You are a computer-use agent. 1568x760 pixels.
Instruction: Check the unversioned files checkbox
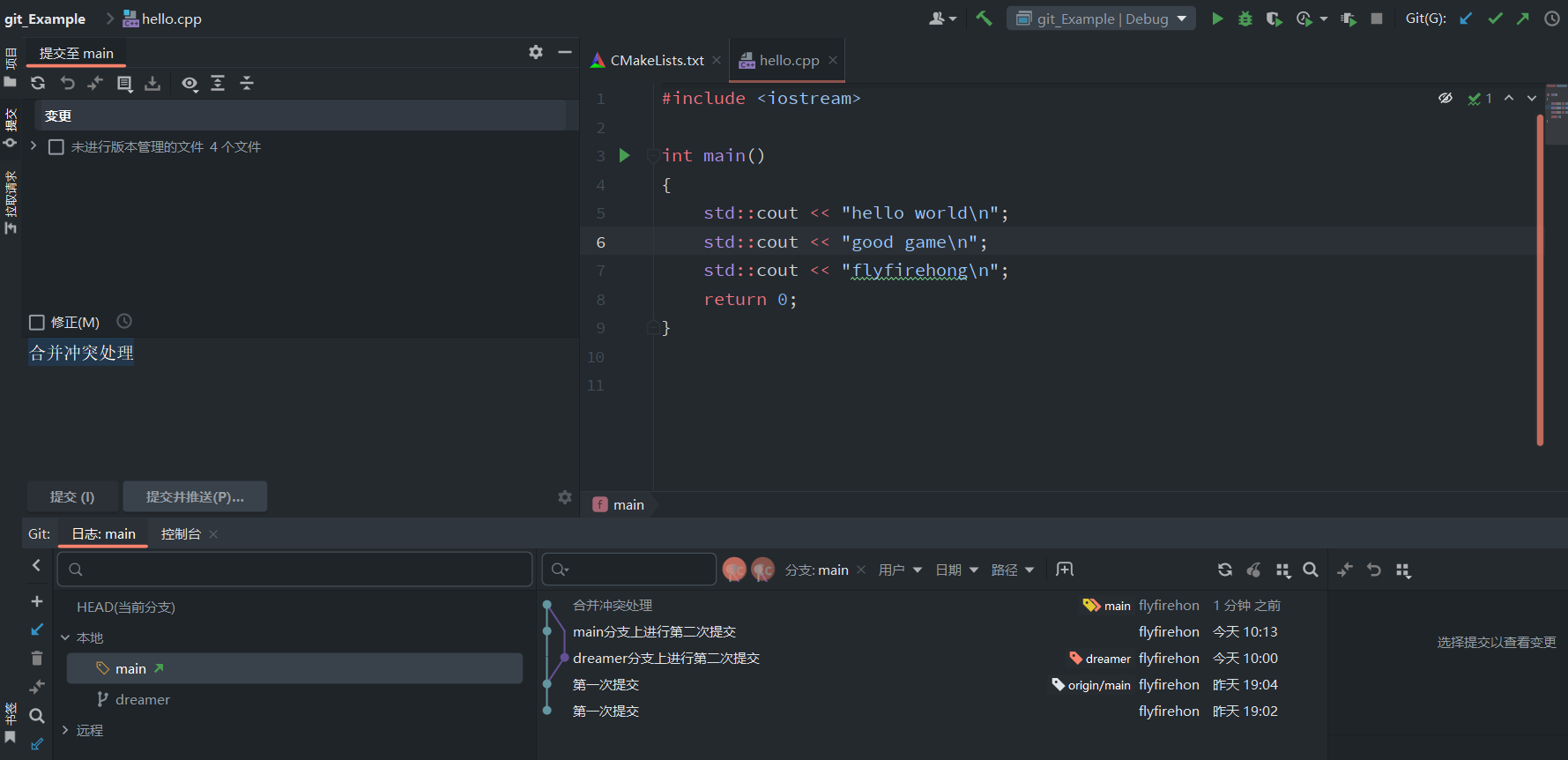pos(56,147)
